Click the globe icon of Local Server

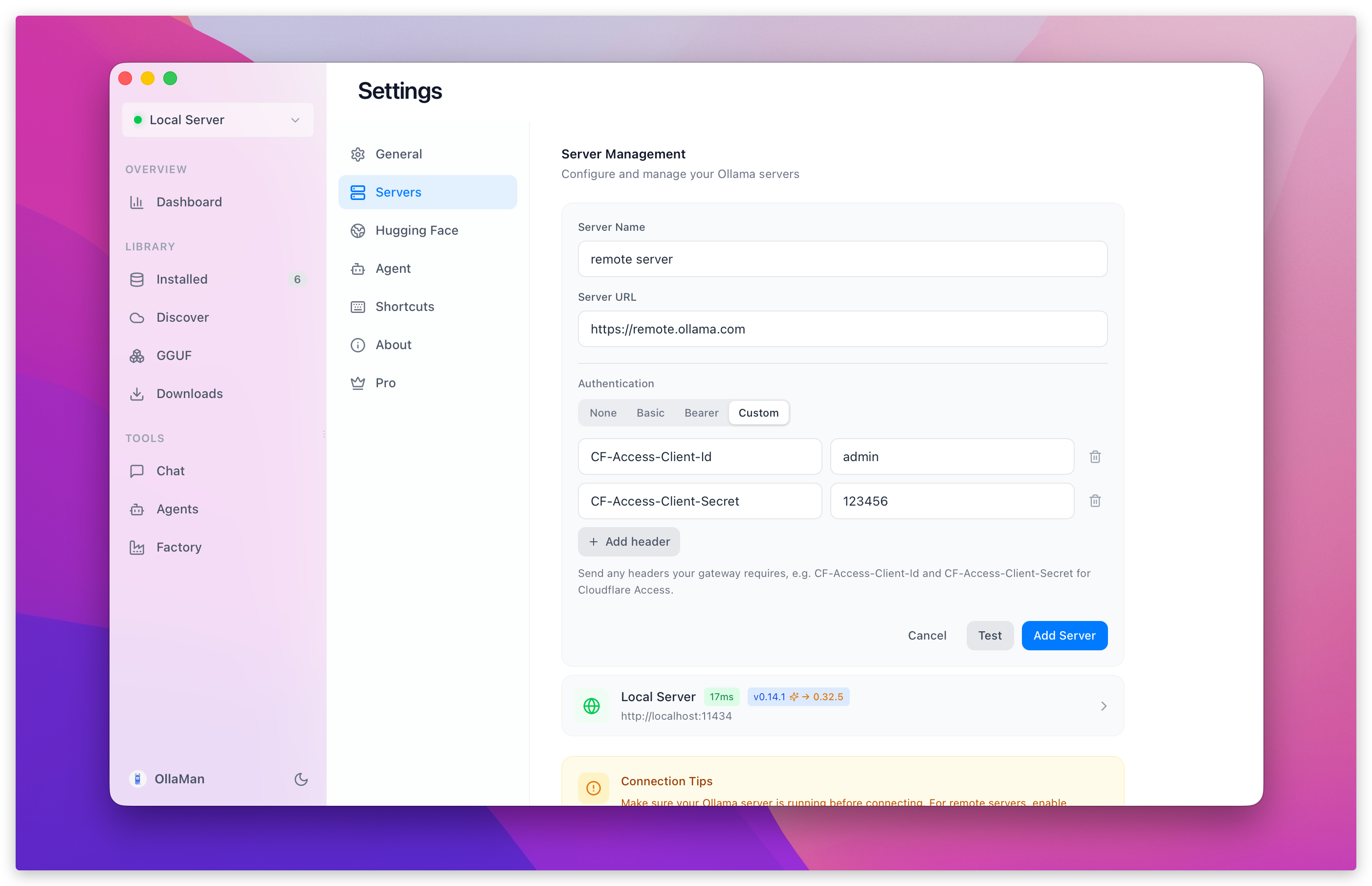tap(591, 706)
